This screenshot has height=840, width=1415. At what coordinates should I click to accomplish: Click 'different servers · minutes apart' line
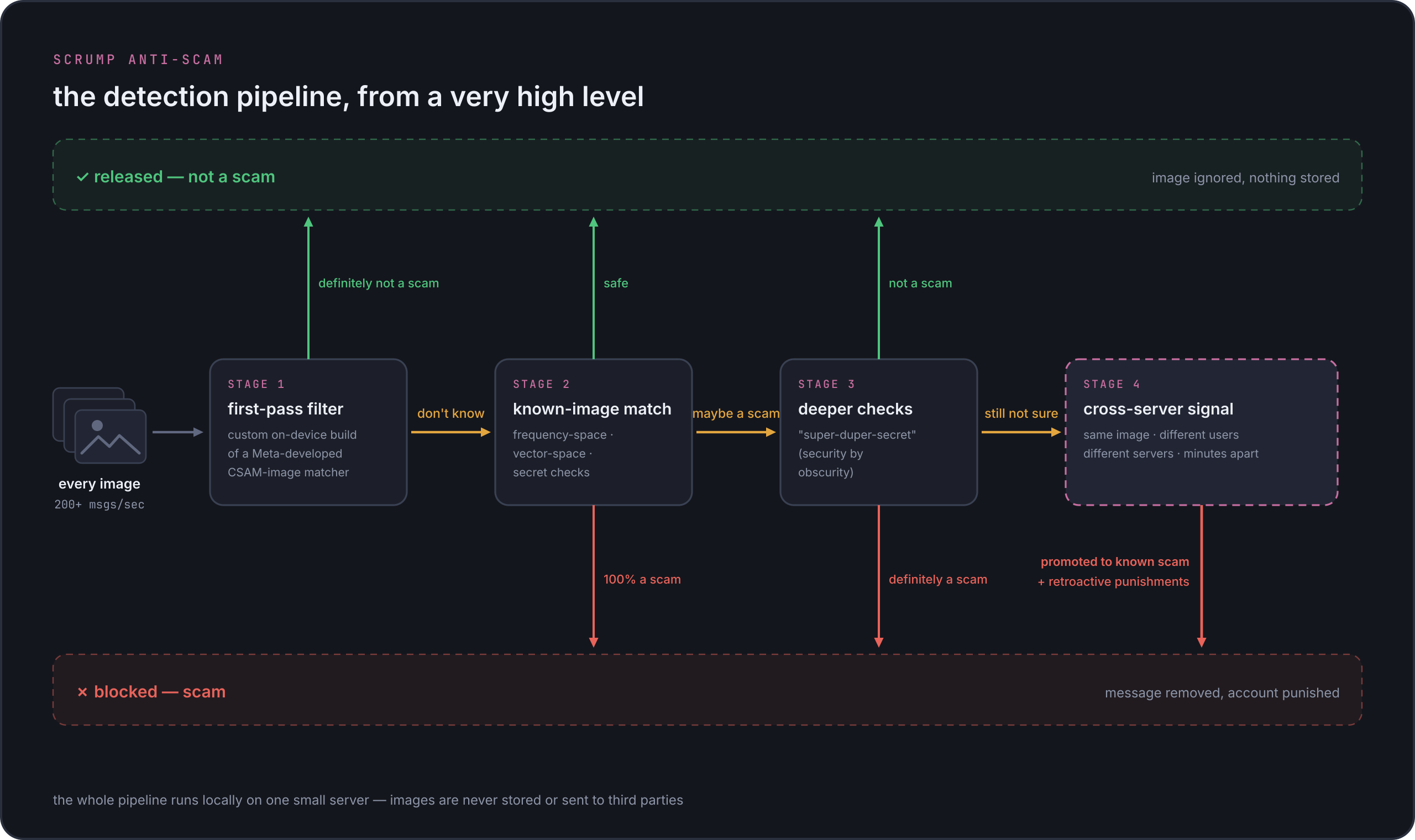click(x=1171, y=453)
